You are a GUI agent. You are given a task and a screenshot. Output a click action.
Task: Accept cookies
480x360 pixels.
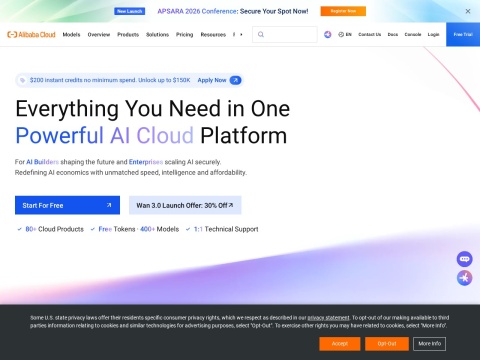[340, 344]
